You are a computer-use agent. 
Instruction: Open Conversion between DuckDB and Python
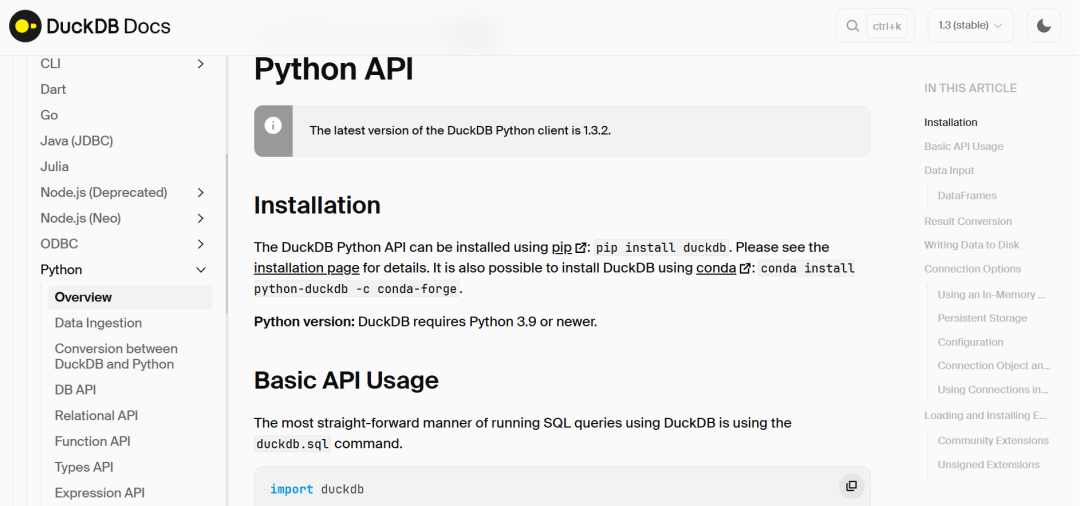[116, 356]
